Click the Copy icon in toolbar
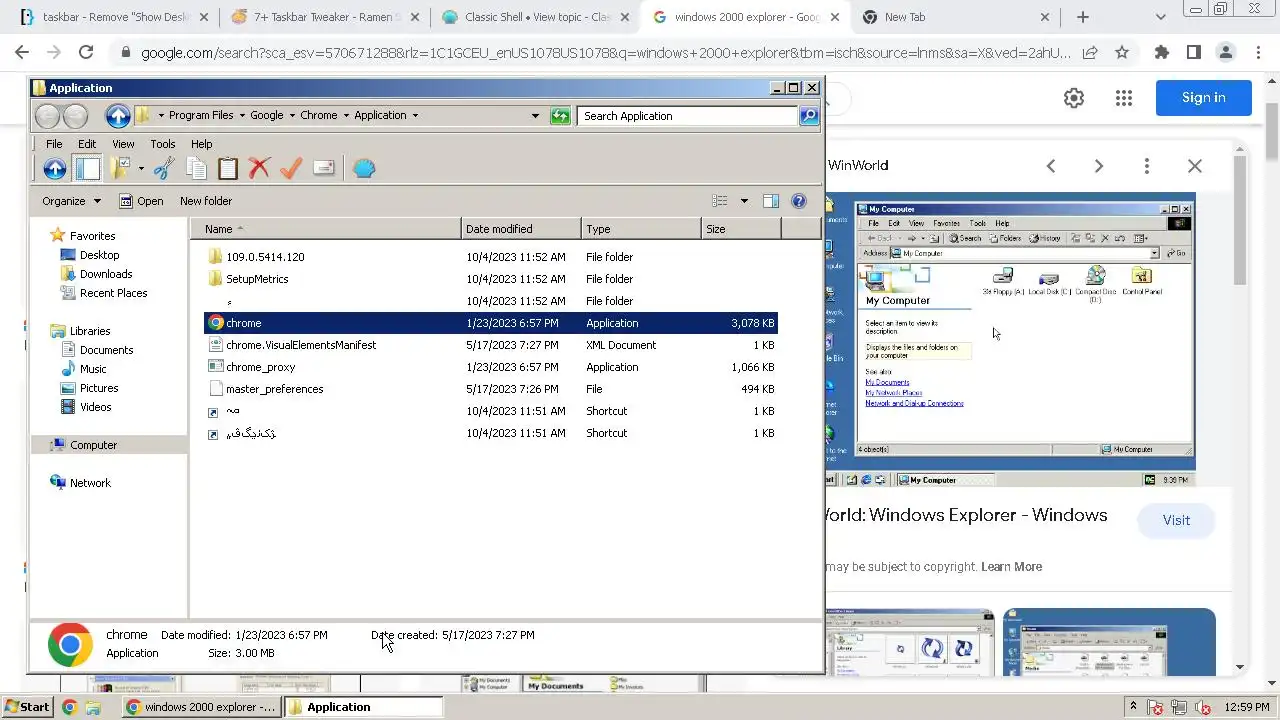 (196, 169)
